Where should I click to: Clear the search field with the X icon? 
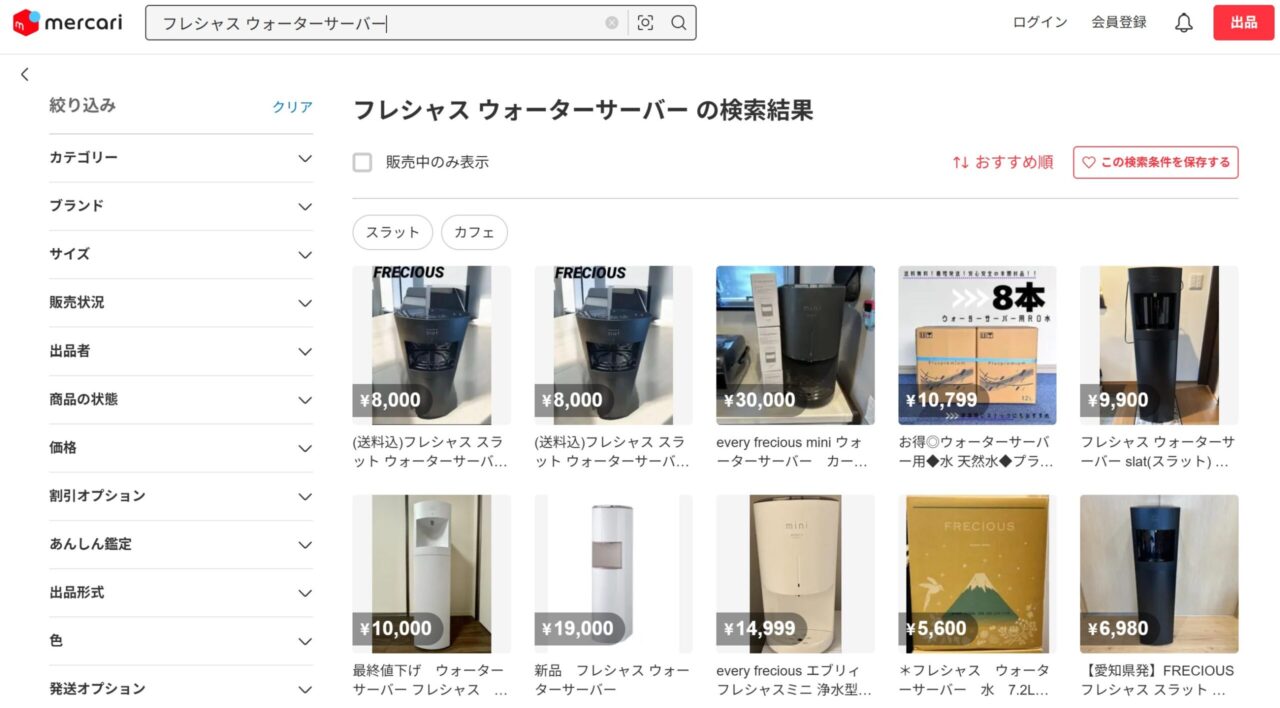(x=612, y=23)
